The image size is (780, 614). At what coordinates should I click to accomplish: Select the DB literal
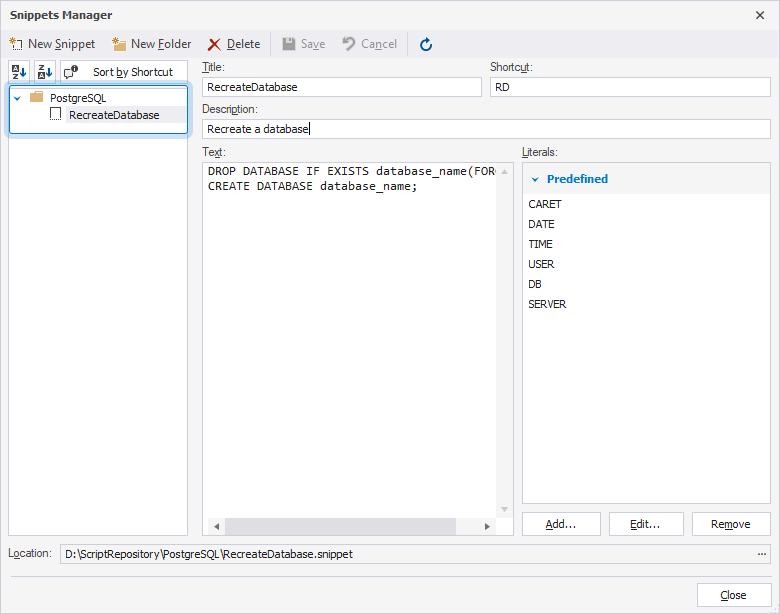click(x=535, y=284)
